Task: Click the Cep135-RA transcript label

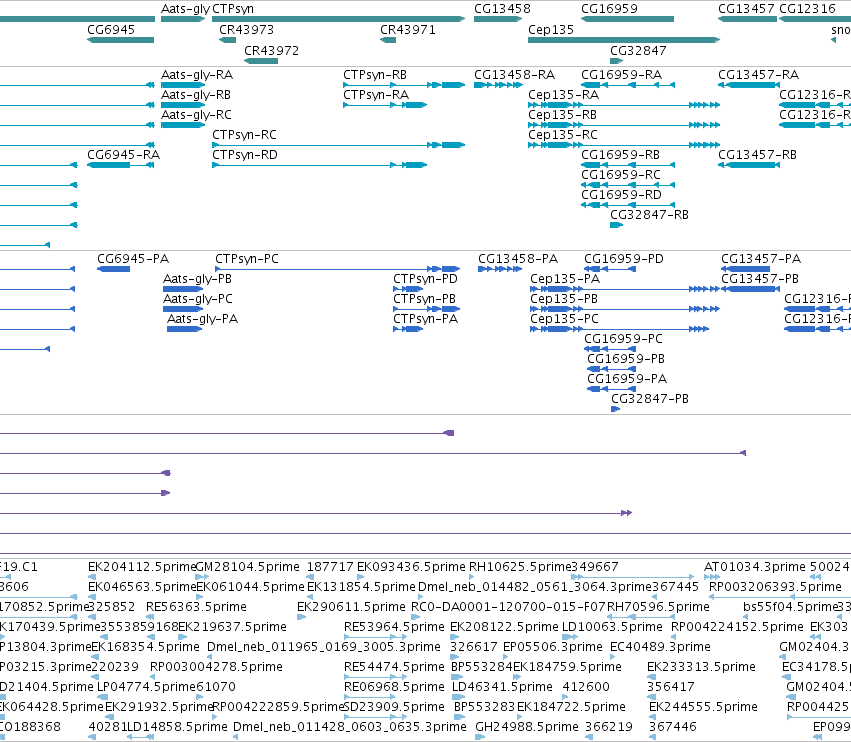Action: click(564, 95)
